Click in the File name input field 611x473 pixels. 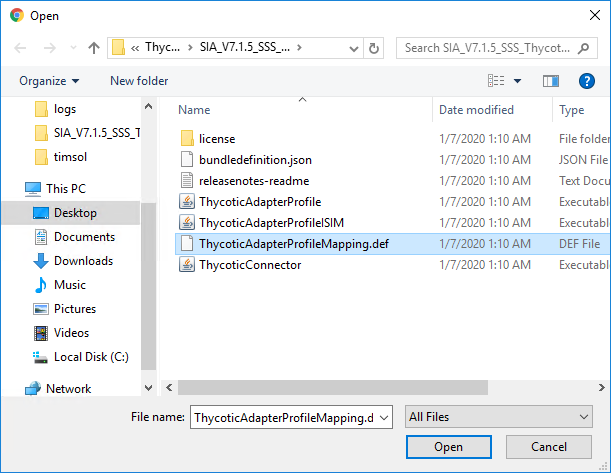point(284,417)
